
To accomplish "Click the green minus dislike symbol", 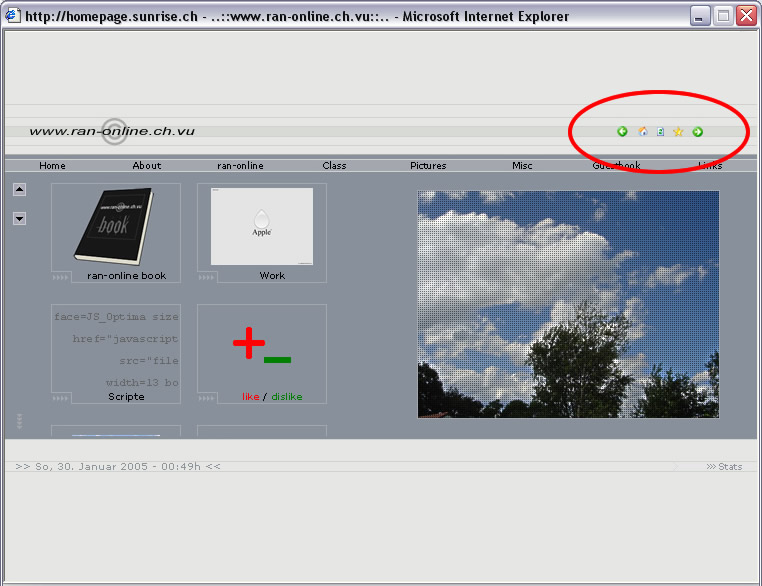I will [277, 359].
